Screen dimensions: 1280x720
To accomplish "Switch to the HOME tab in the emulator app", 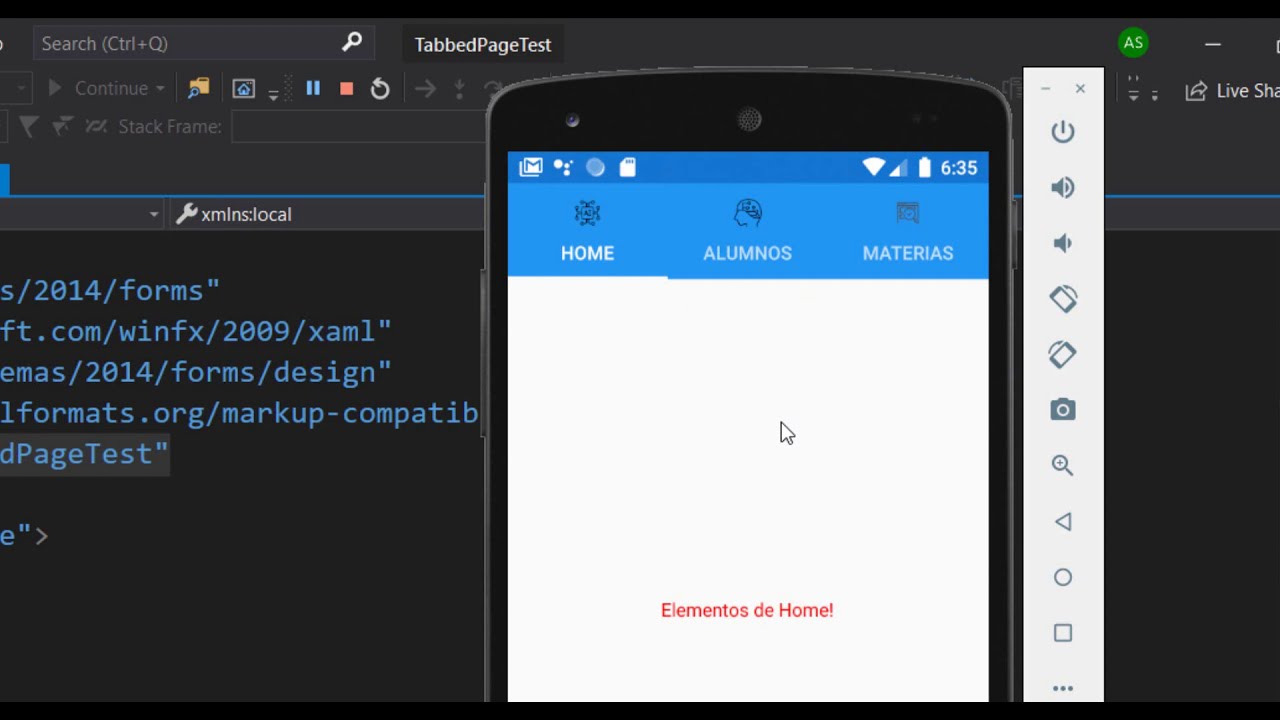I will pyautogui.click(x=587, y=233).
